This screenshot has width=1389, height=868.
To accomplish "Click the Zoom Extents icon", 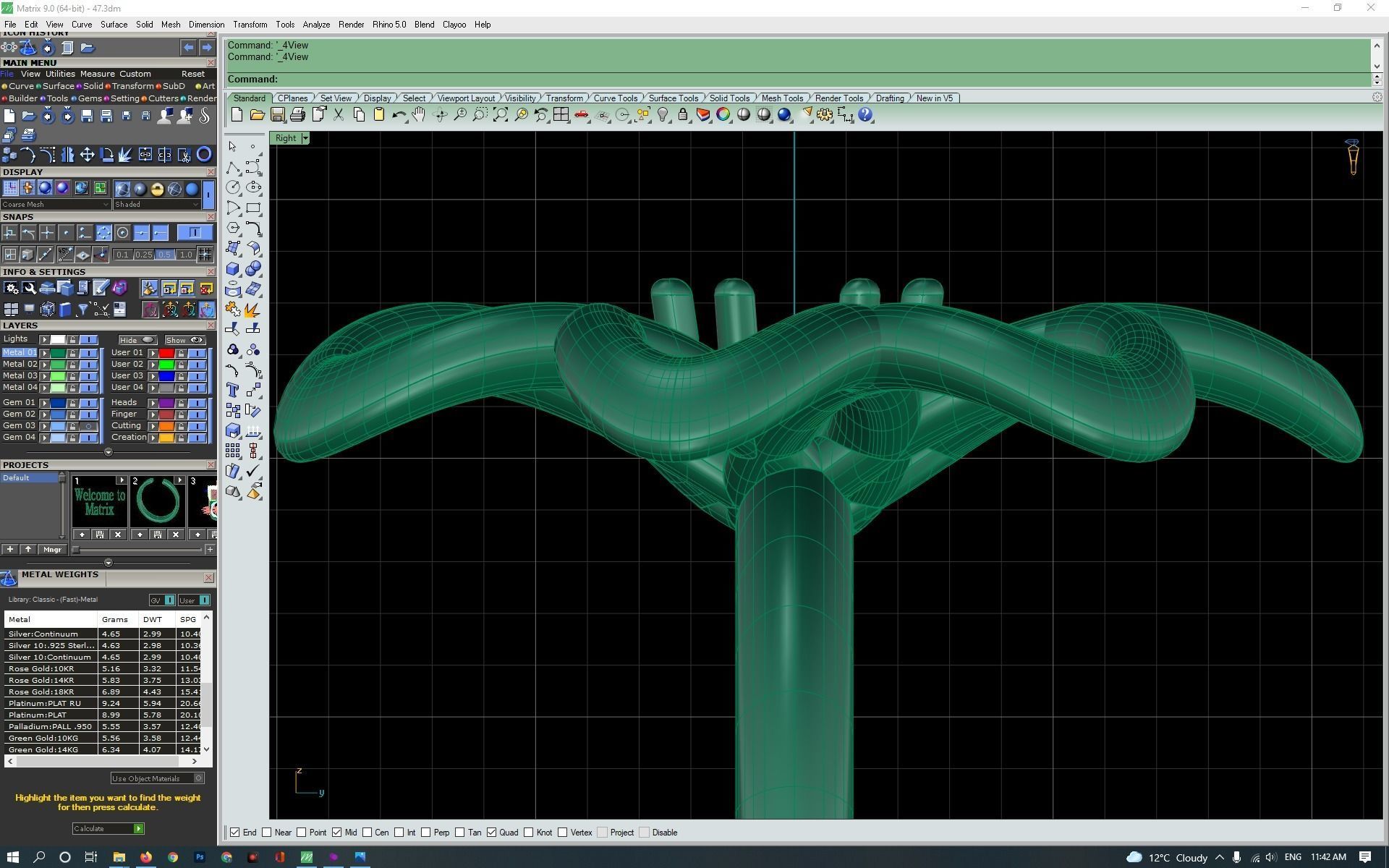I will click(x=500, y=115).
